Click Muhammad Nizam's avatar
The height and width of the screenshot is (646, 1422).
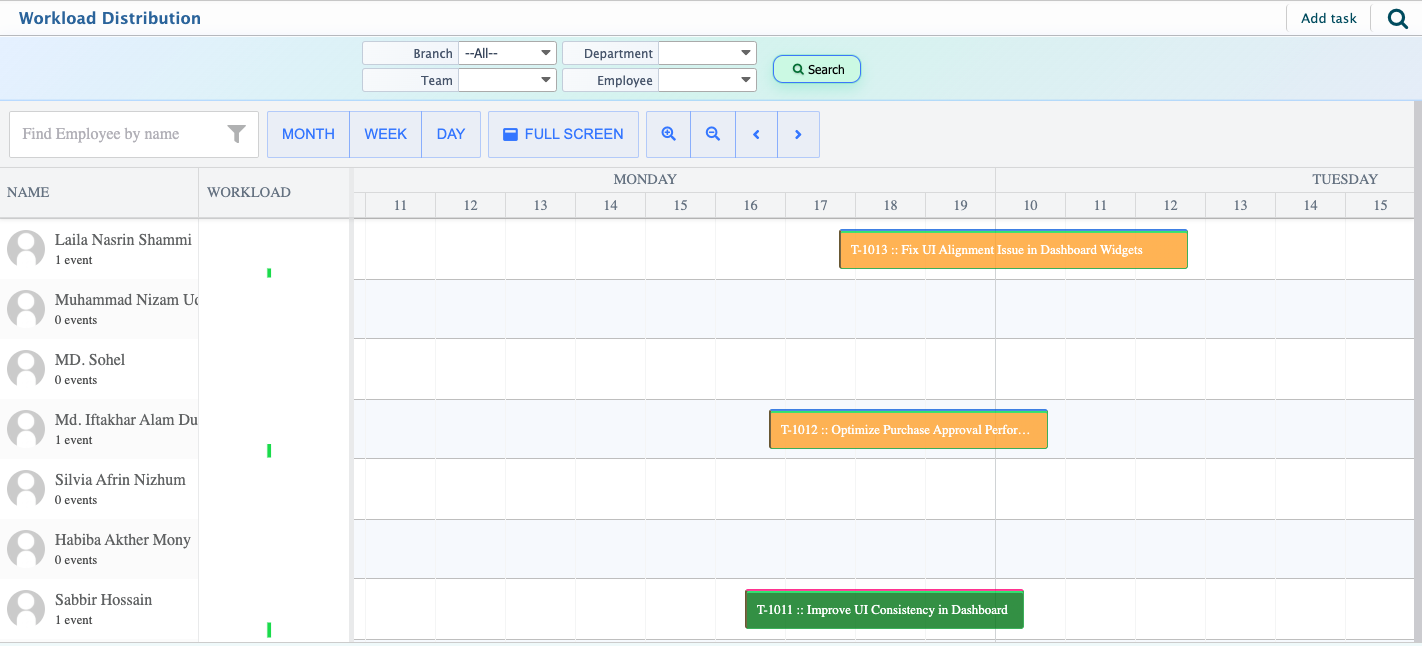click(26, 309)
